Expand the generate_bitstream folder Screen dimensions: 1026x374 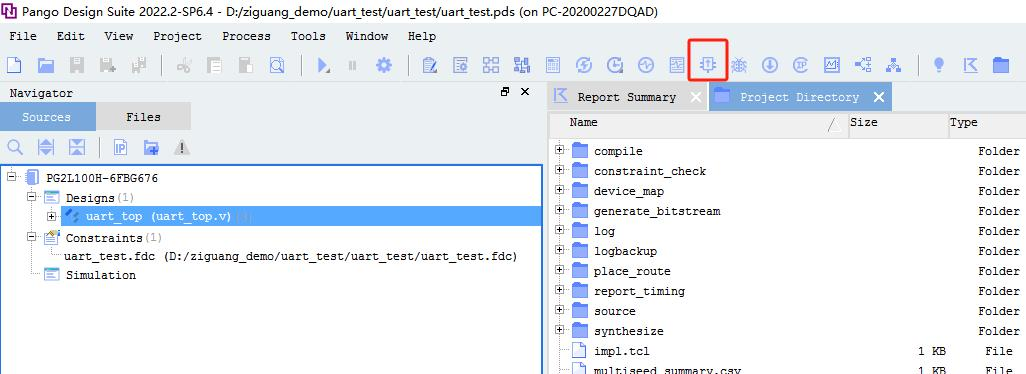pyautogui.click(x=559, y=210)
